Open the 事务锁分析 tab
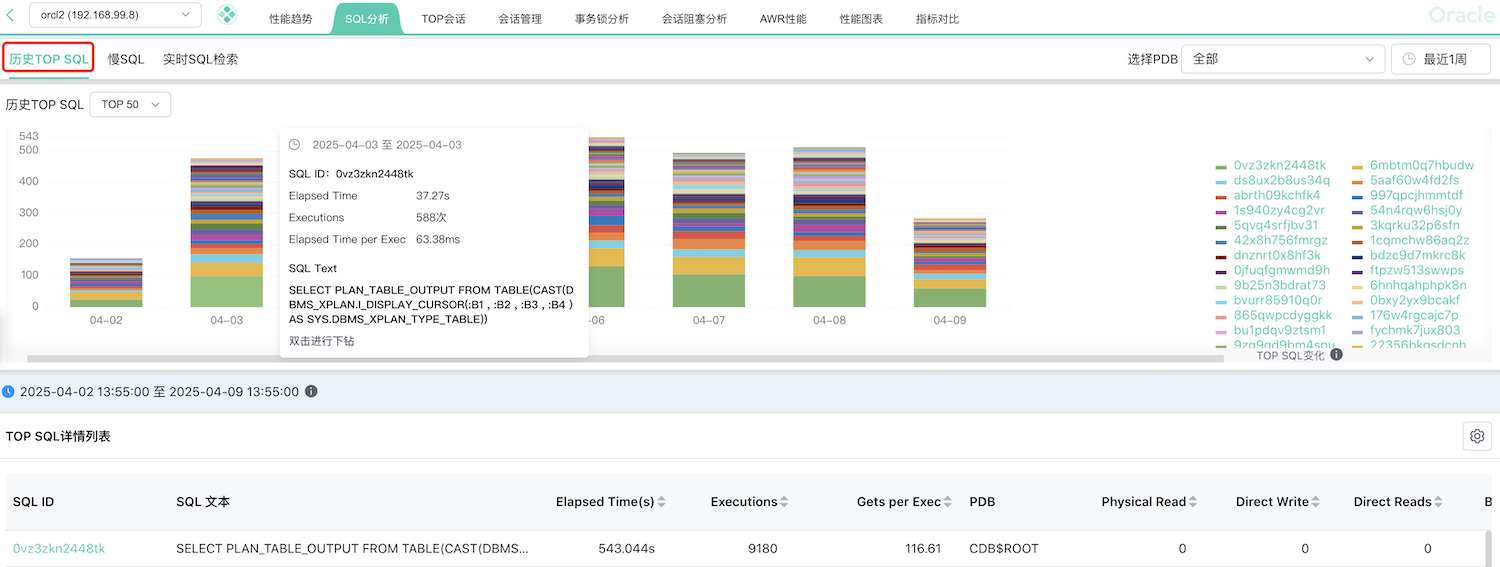This screenshot has height=567, width=1500. [x=601, y=19]
